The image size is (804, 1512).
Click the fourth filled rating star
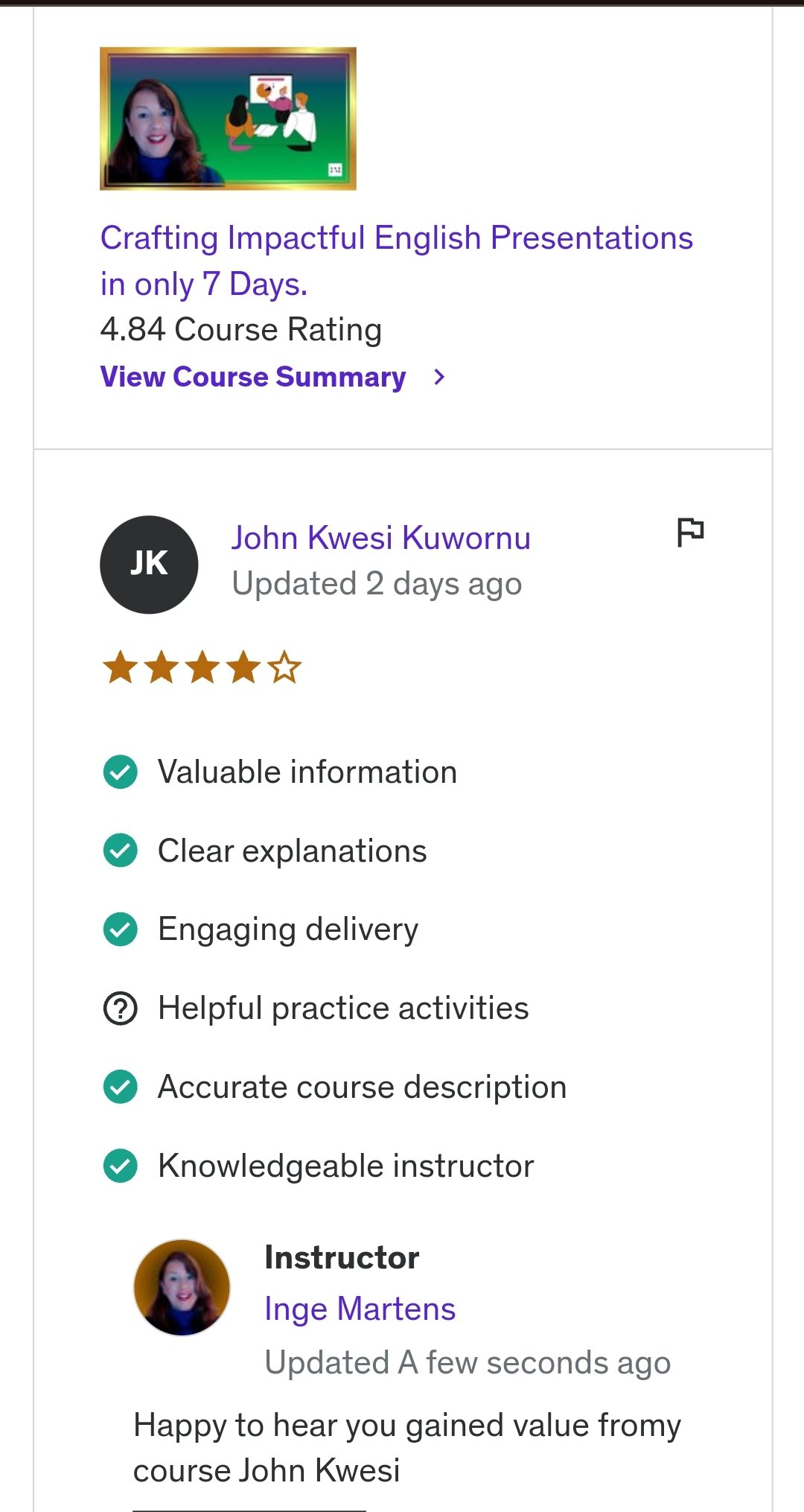click(x=243, y=667)
